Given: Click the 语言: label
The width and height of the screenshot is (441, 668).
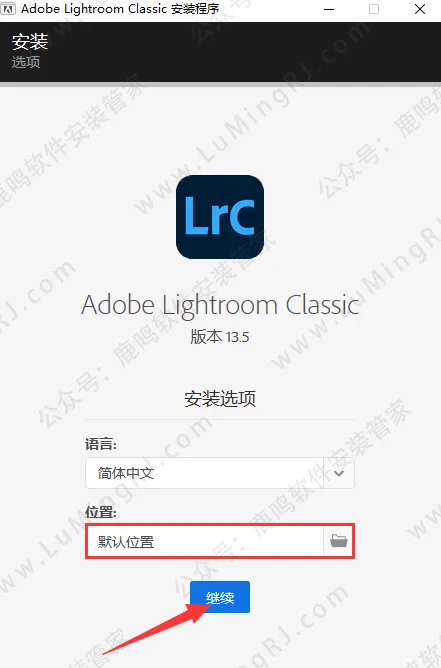Looking at the screenshot, I should coord(101,444).
